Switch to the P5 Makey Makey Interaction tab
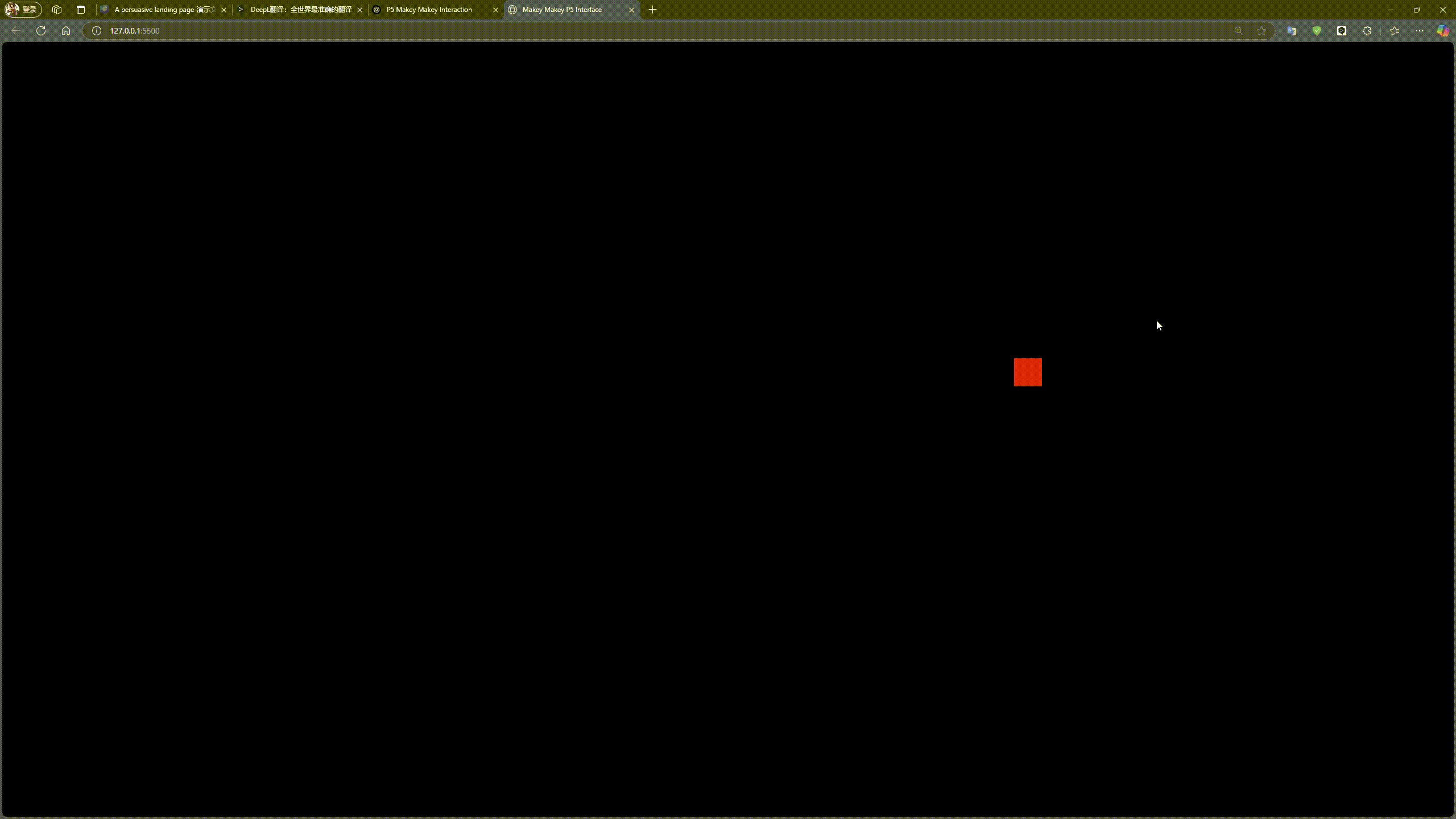This screenshot has height=819, width=1456. (429, 10)
